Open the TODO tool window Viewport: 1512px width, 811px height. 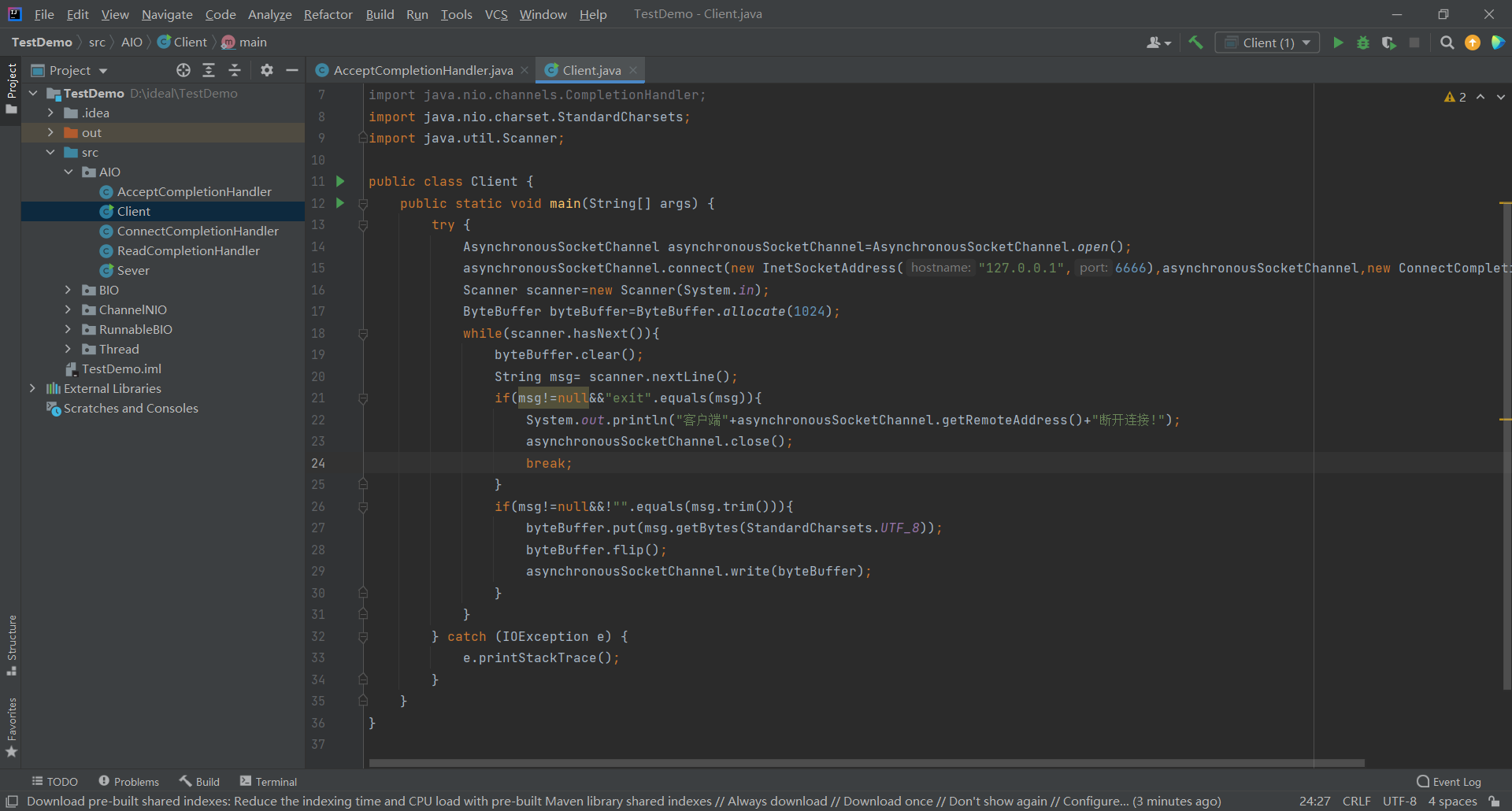pos(54,782)
